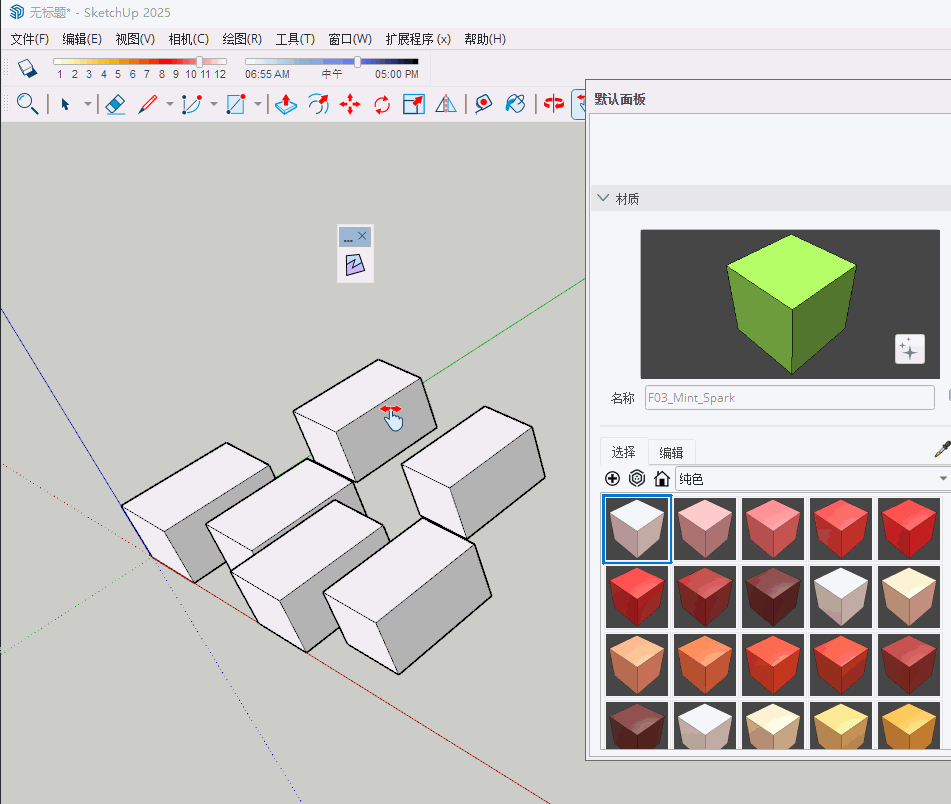Viewport: 951px width, 804px height.
Task: Open the 编辑(E) menu
Action: [x=82, y=39]
